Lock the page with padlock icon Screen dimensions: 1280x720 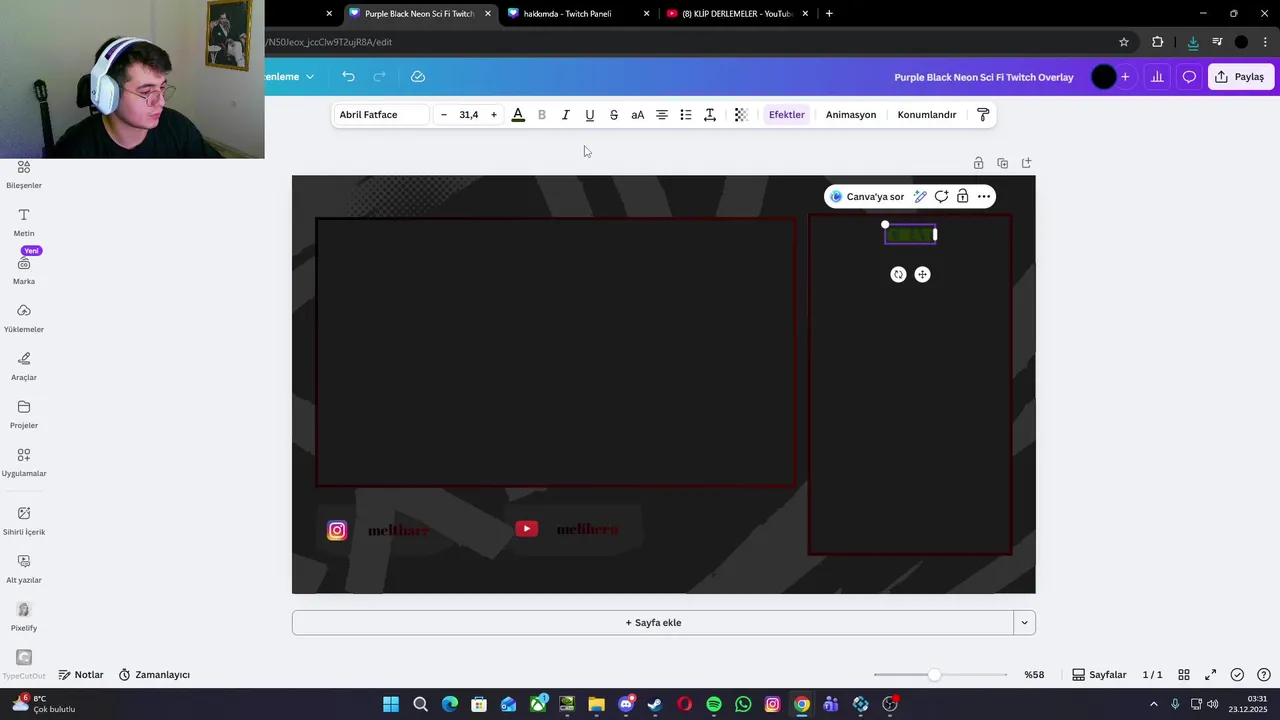978,163
